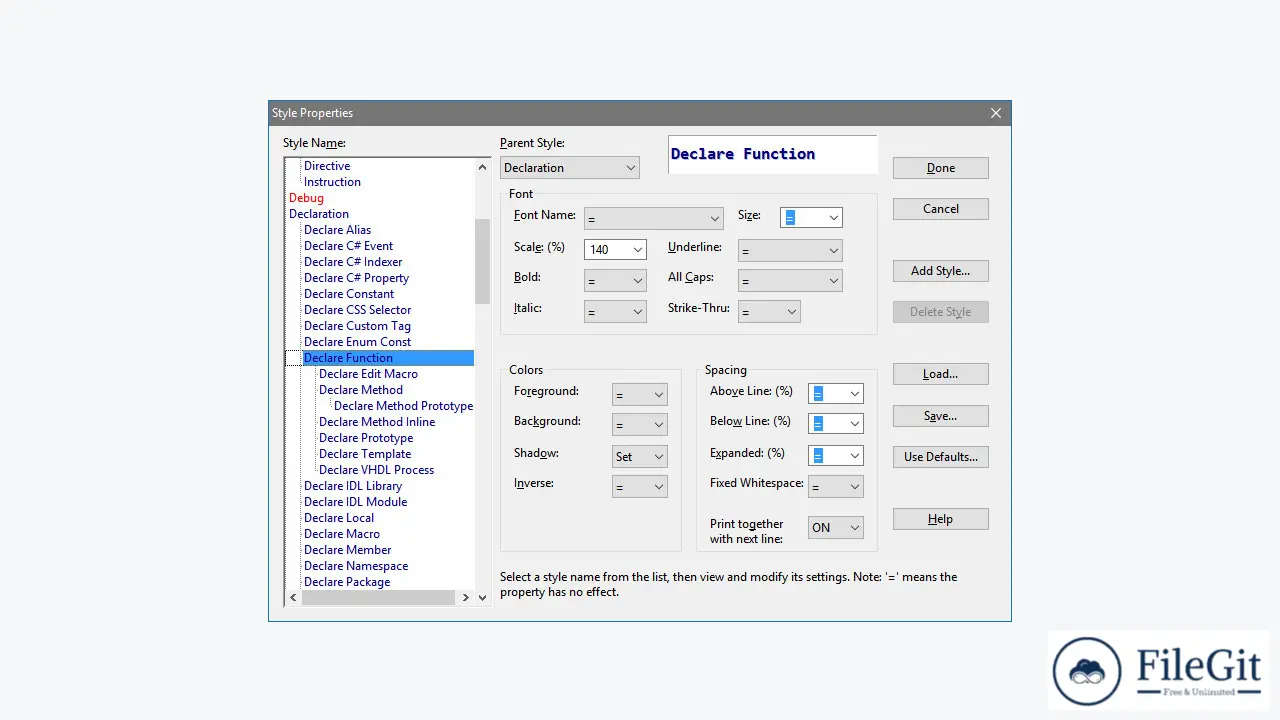Image resolution: width=1280 pixels, height=720 pixels.
Task: Open the Italic dropdown
Action: [615, 312]
